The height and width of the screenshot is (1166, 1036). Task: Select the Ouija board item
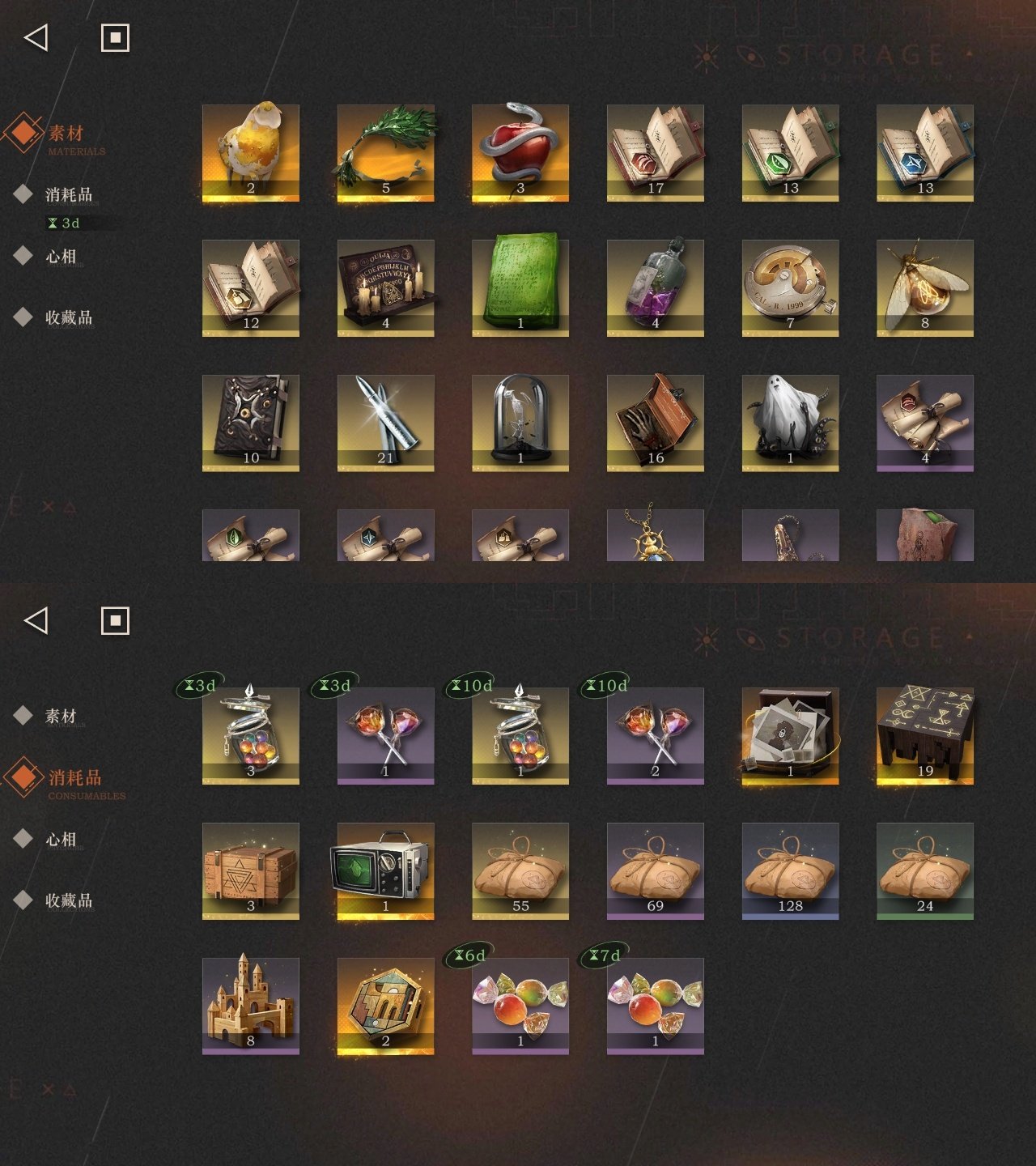385,287
